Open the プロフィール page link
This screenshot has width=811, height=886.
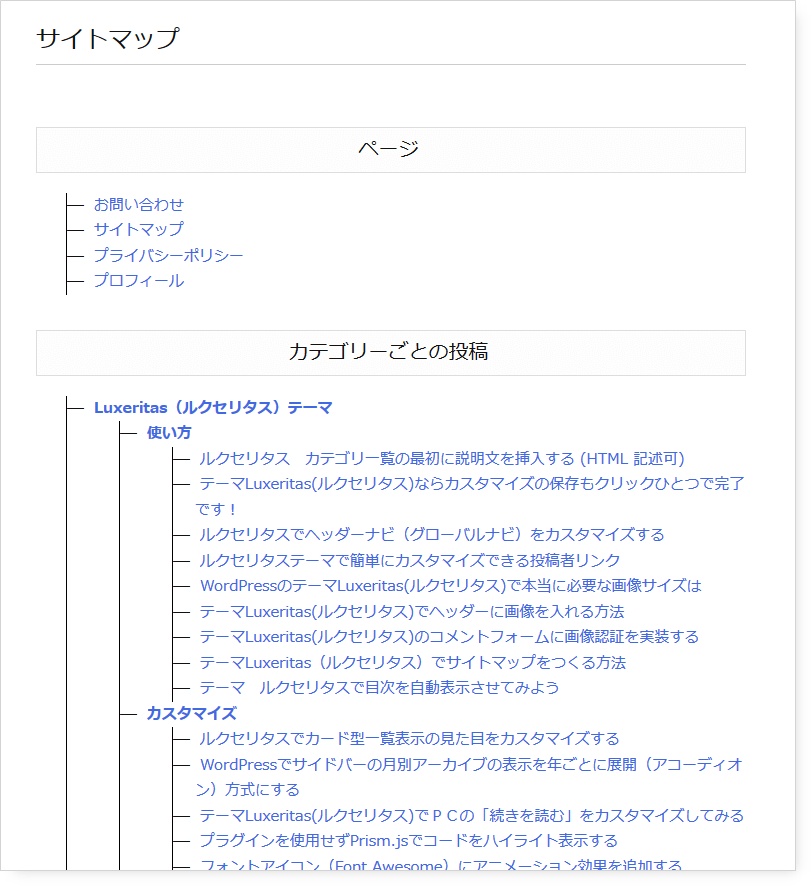138,281
